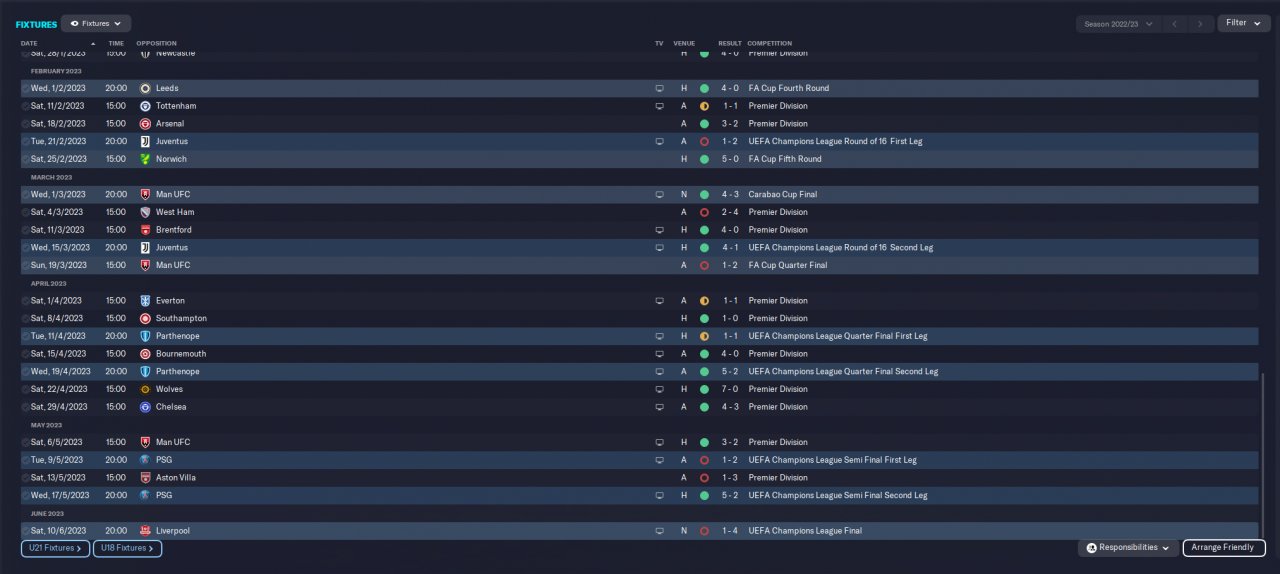
Task: Click the Chelsea club badge
Action: click(145, 407)
